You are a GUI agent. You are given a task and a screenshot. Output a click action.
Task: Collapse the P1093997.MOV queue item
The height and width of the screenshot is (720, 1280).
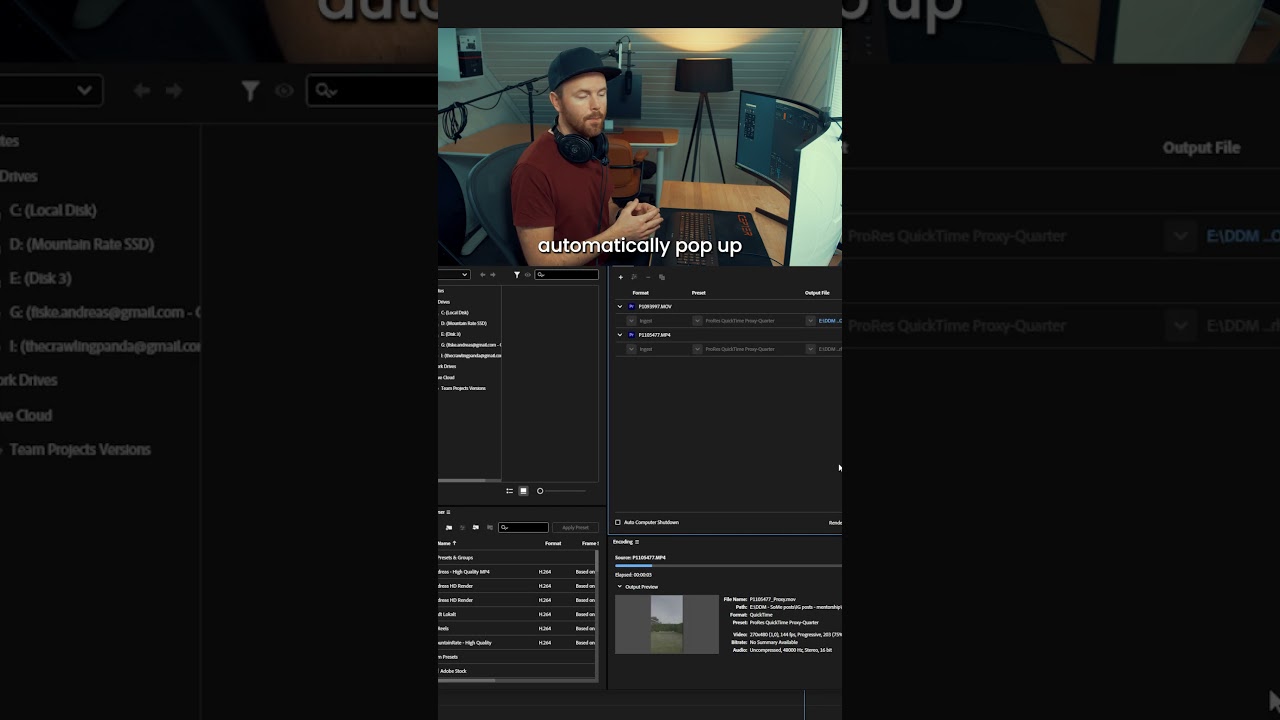pyautogui.click(x=620, y=307)
